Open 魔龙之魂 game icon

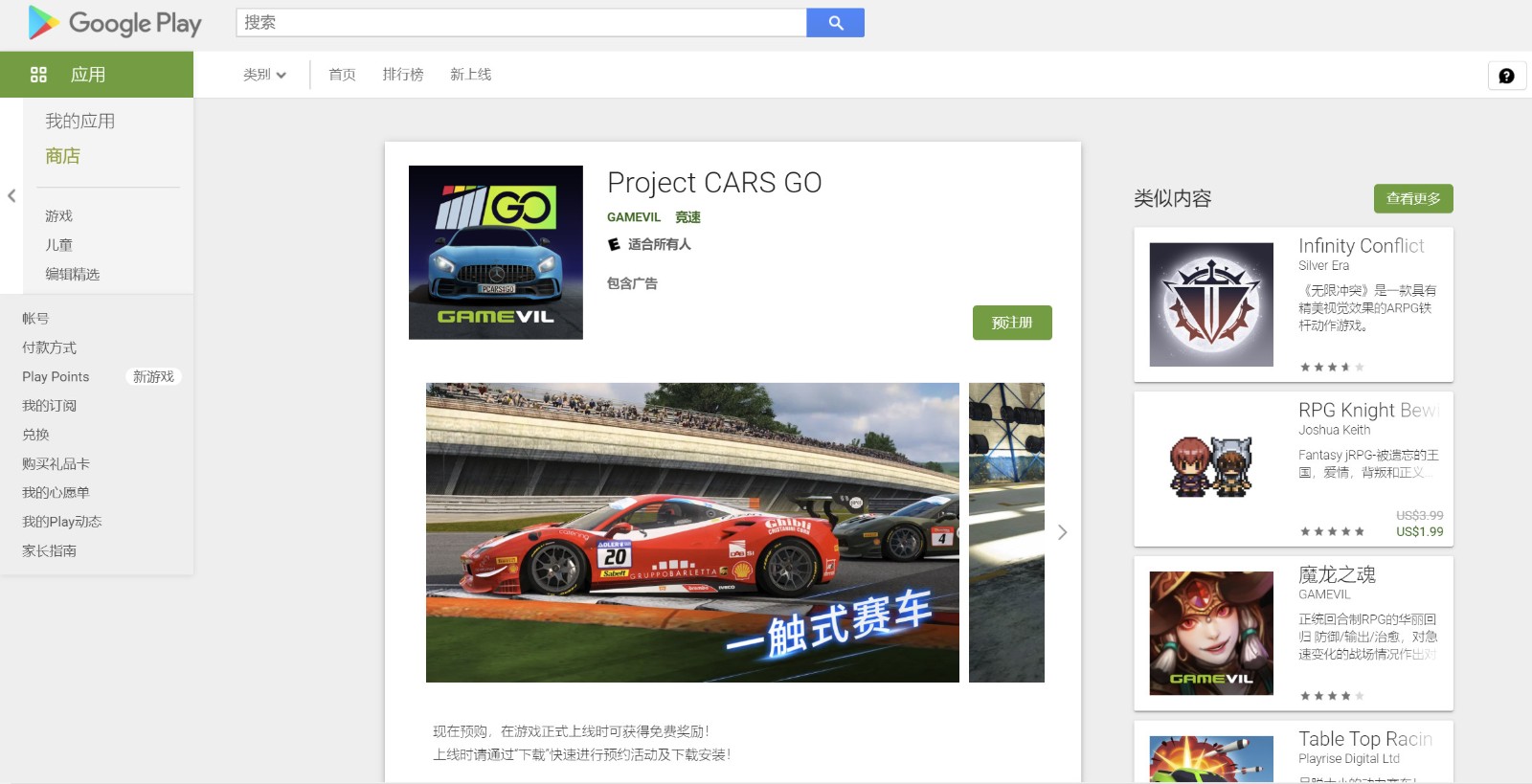[1211, 634]
